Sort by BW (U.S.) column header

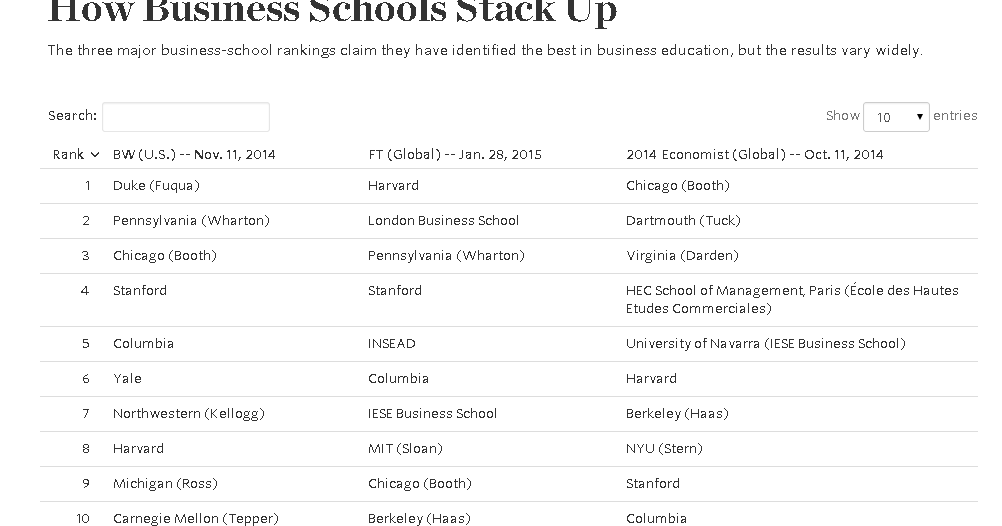[x=194, y=154]
